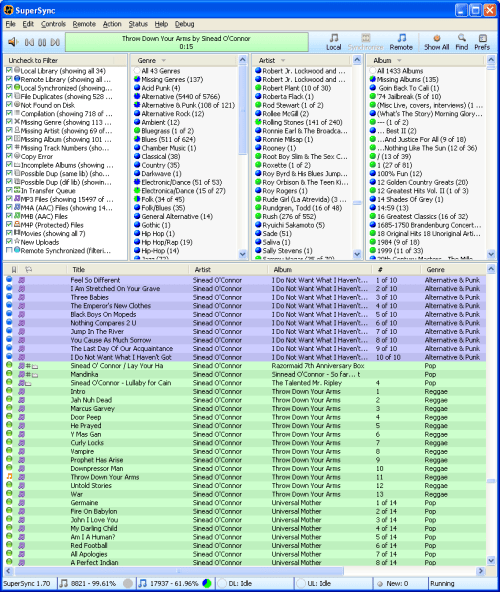Open the Debug menu
This screenshot has width=500, height=592.
pos(184,24)
